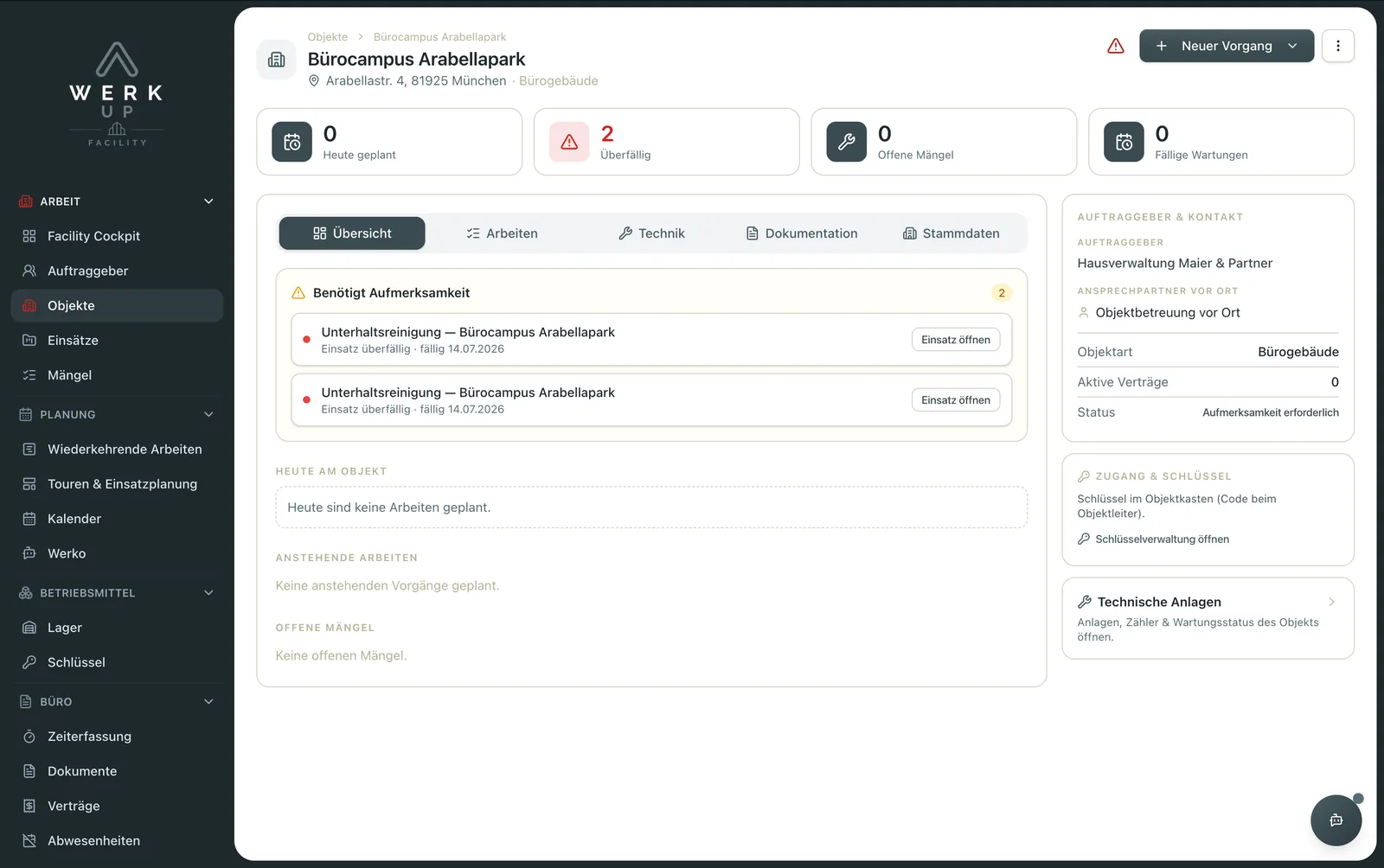The image size is (1384, 868).
Task: Collapse the BÜRO sidebar section
Action: 208,702
